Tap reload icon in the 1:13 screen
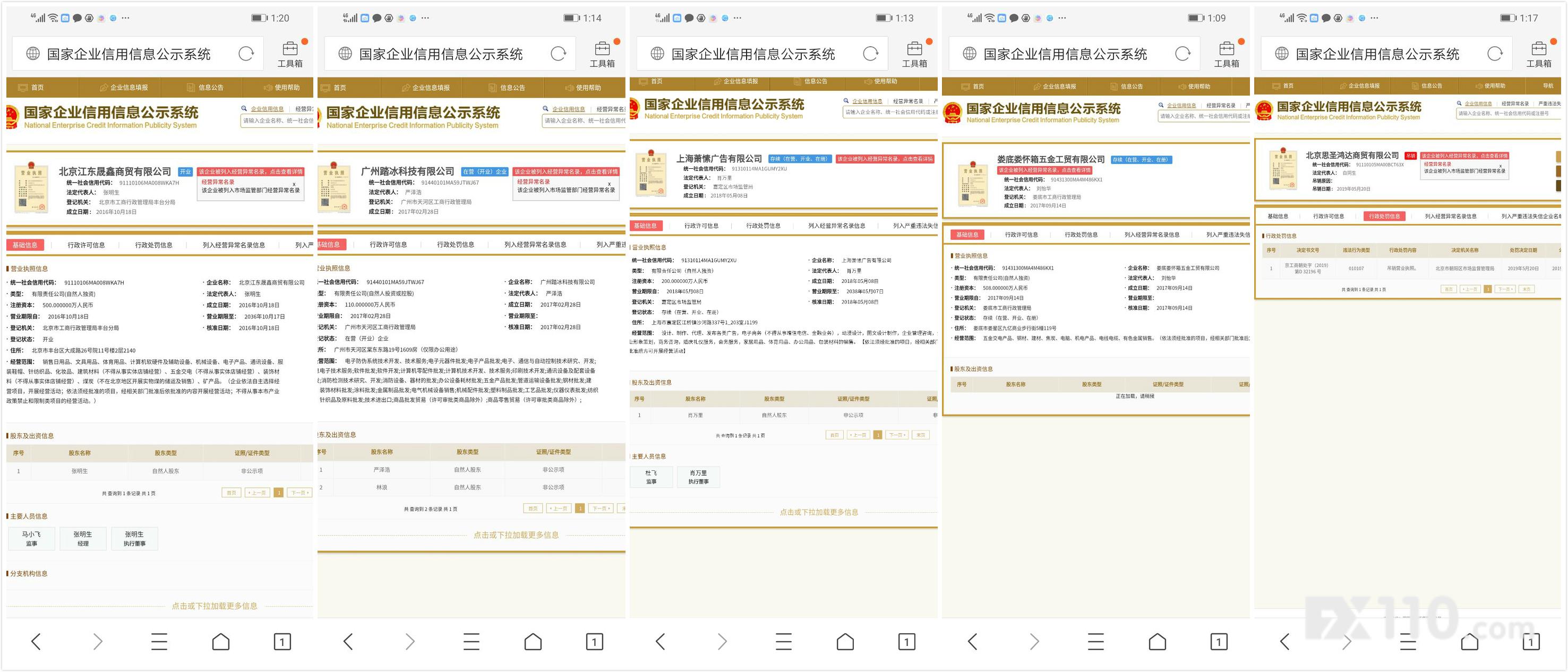The height and width of the screenshot is (672, 1568). click(870, 54)
